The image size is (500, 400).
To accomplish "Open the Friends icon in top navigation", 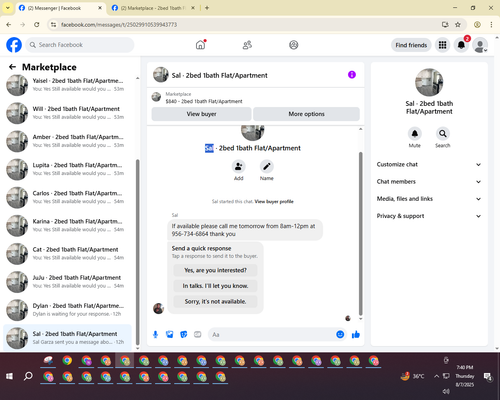I will click(247, 45).
